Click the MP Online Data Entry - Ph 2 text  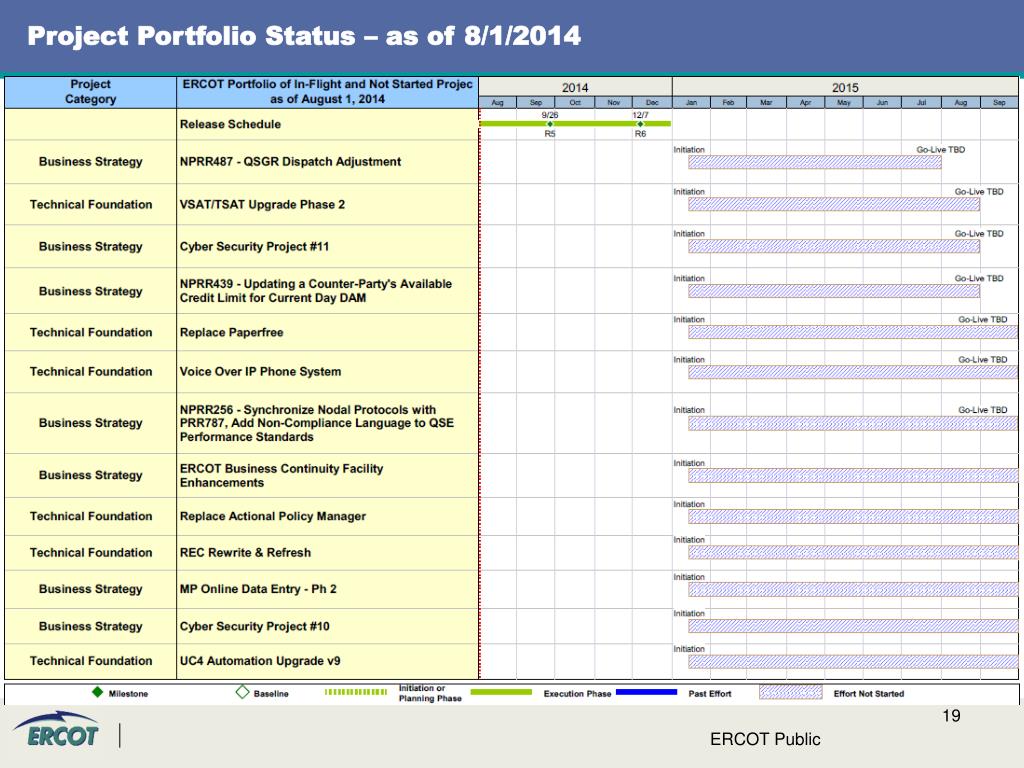coord(259,589)
